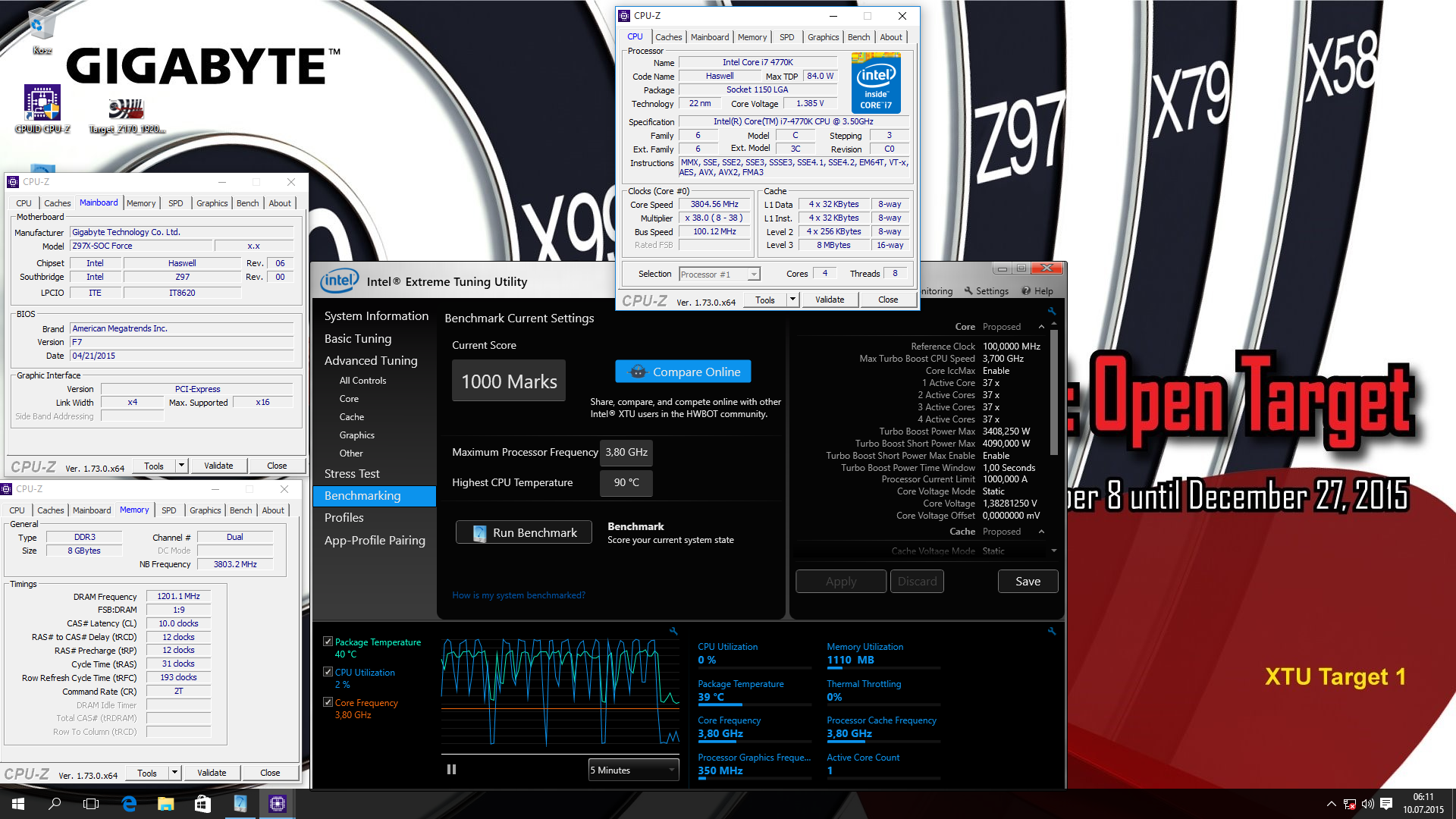Open the Action Center notifications icon
Screen dimensions: 1456x819
[1386, 804]
